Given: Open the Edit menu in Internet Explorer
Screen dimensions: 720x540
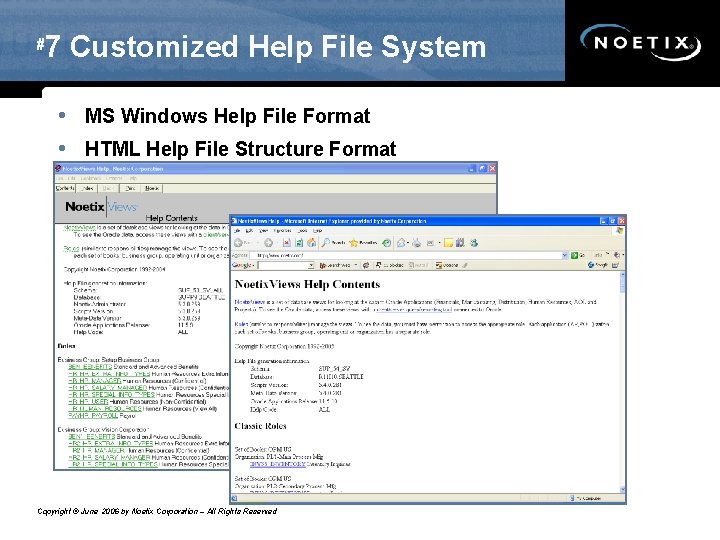Looking at the screenshot, I should pos(249,231).
